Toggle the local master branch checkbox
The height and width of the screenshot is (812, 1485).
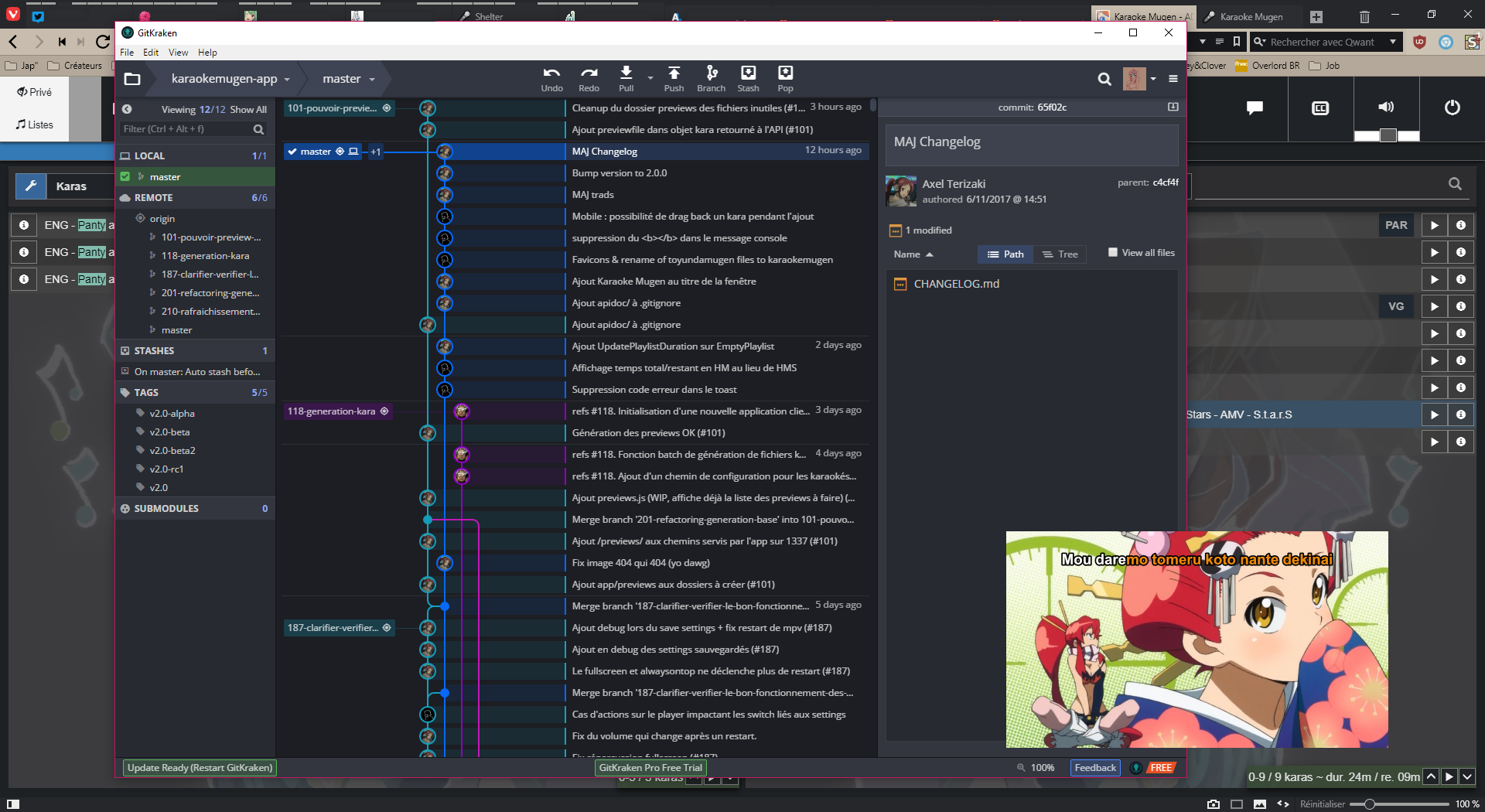click(x=125, y=176)
